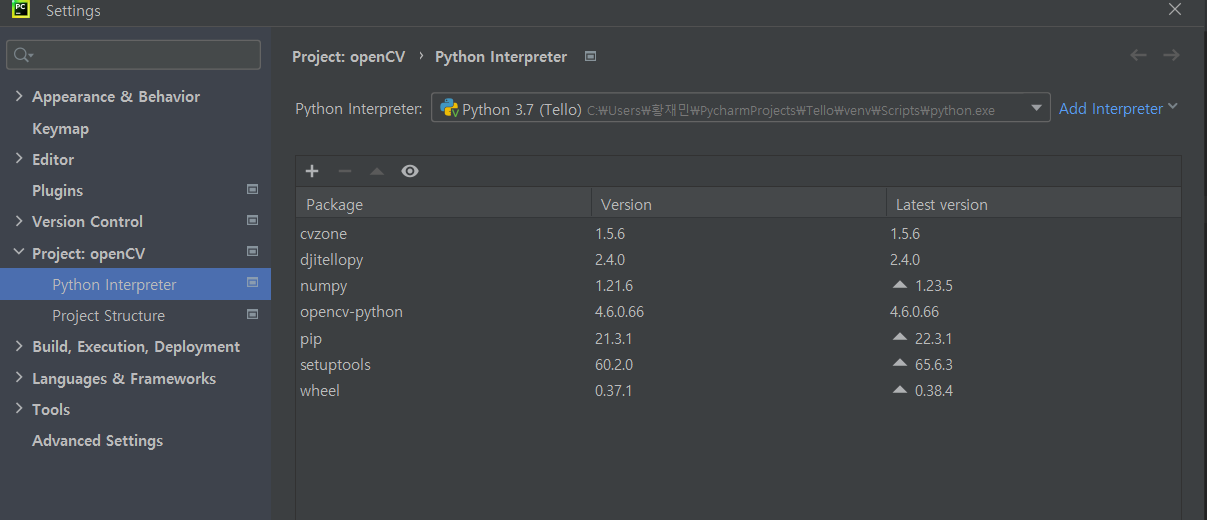Screen dimensions: 1207x520
Task: Expand the Tools section
Action: pos(19,409)
